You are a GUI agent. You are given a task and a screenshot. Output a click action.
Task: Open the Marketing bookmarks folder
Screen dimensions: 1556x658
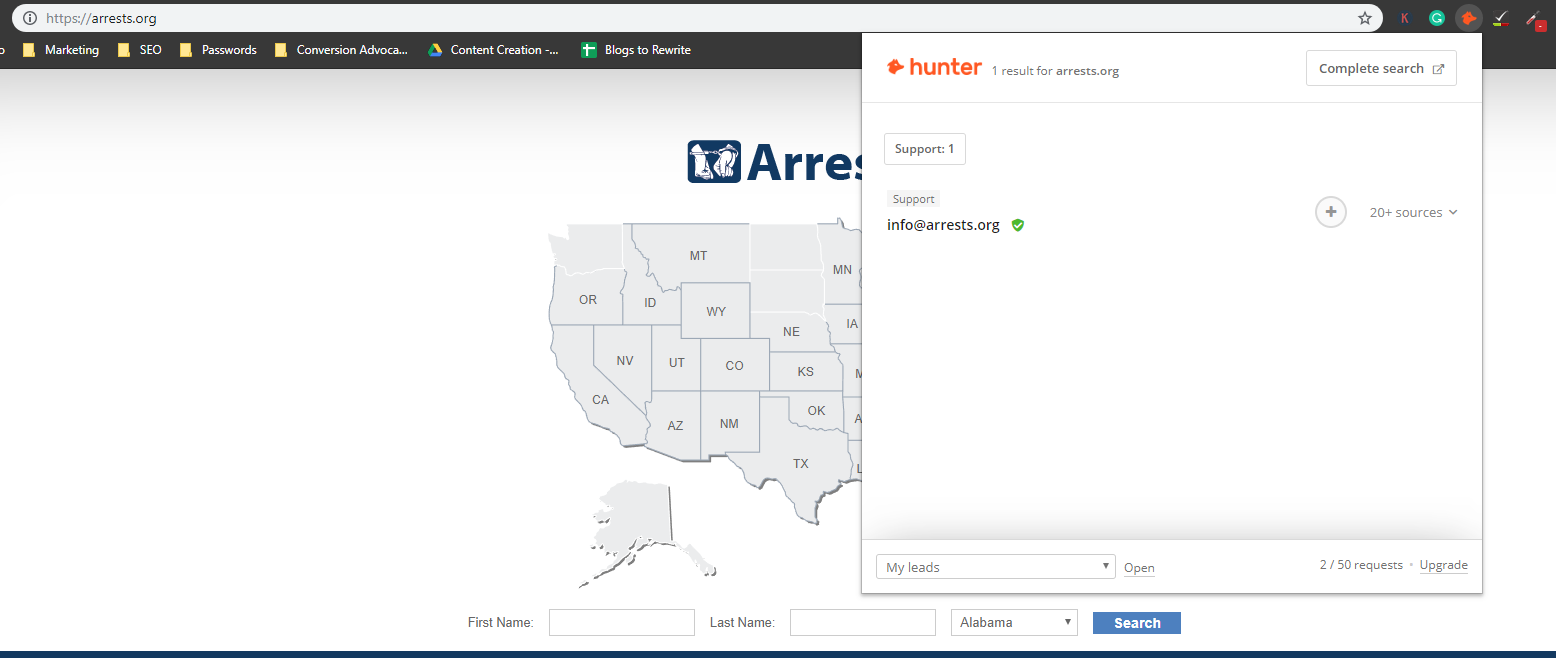61,50
